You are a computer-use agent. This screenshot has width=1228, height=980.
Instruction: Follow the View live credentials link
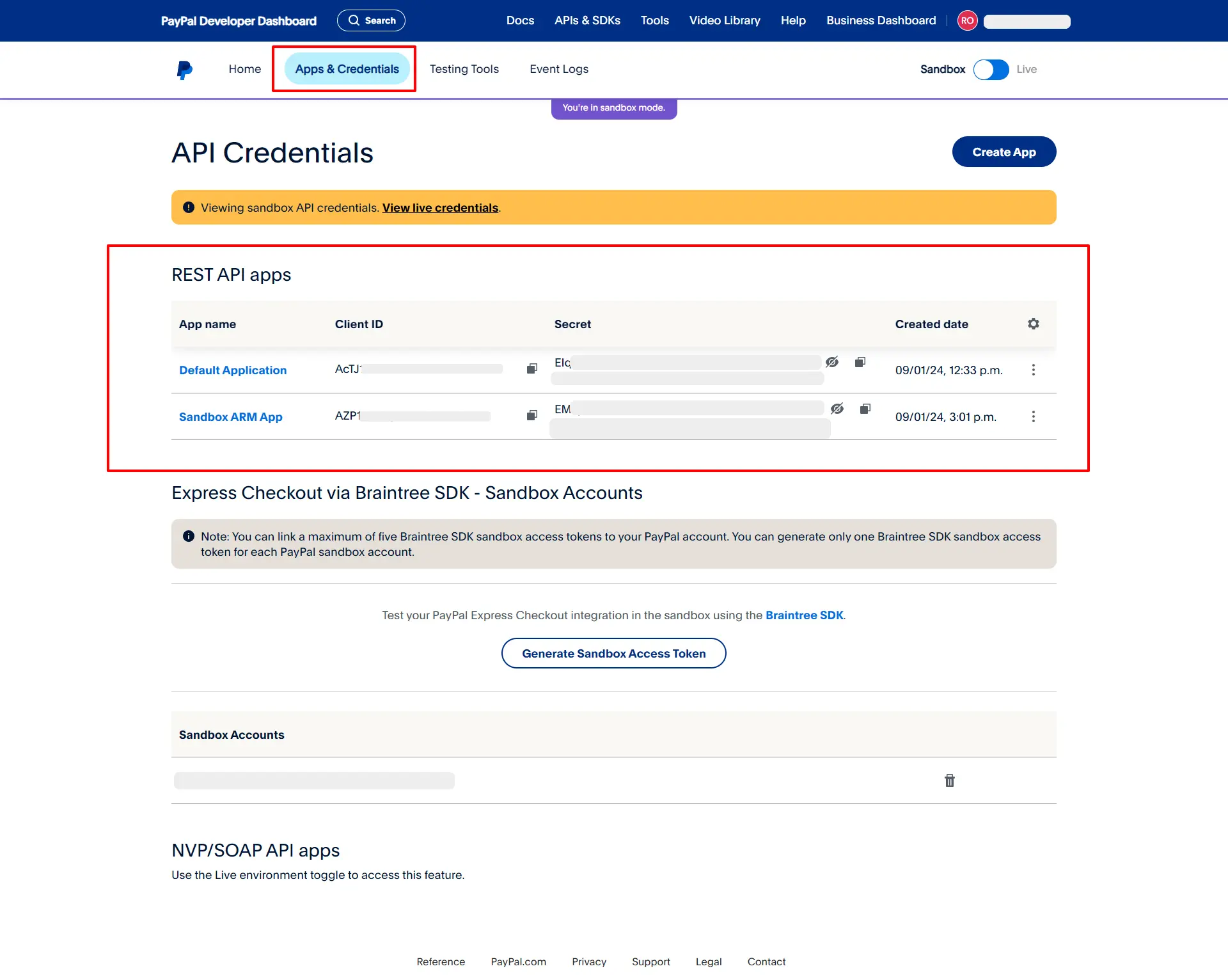pyautogui.click(x=440, y=208)
